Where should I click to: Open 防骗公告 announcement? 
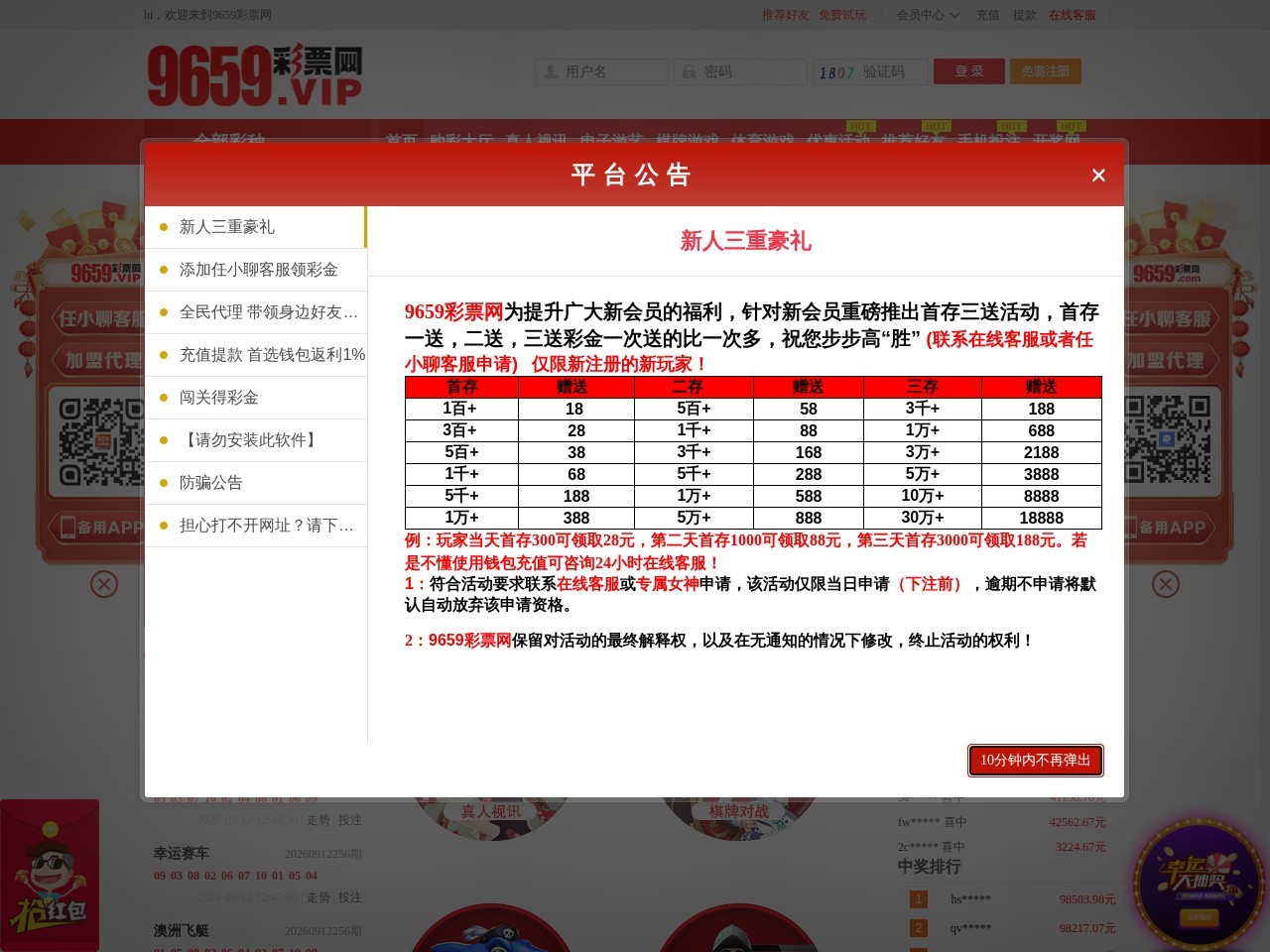[256, 483]
